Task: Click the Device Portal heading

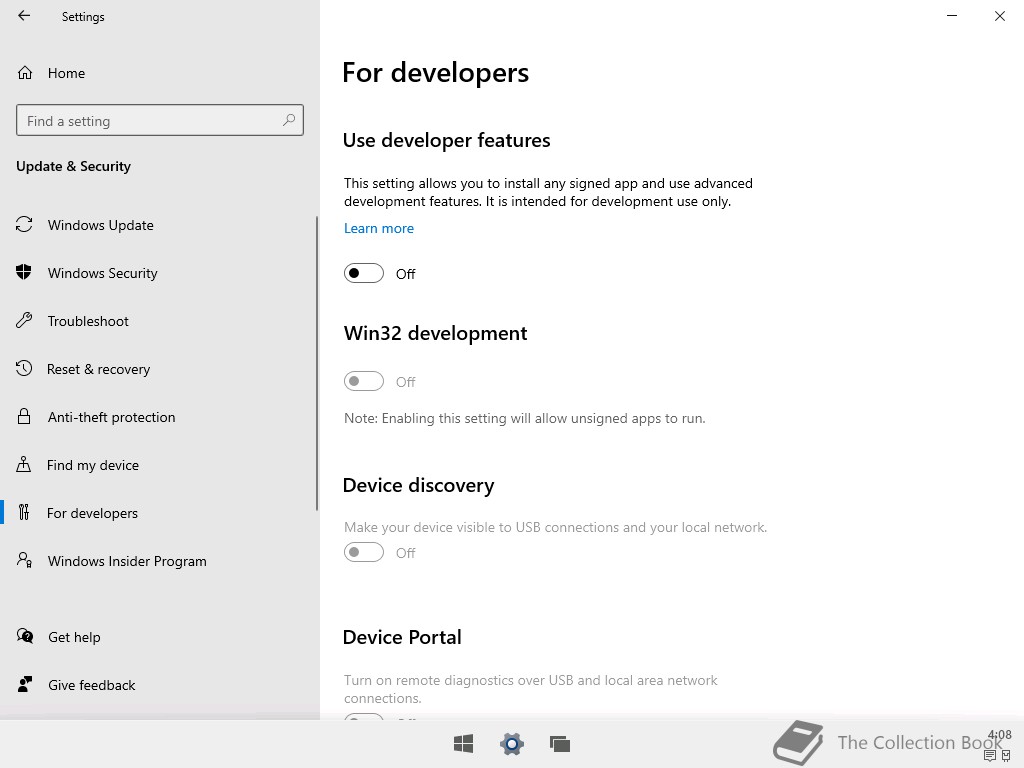Action: tap(402, 637)
